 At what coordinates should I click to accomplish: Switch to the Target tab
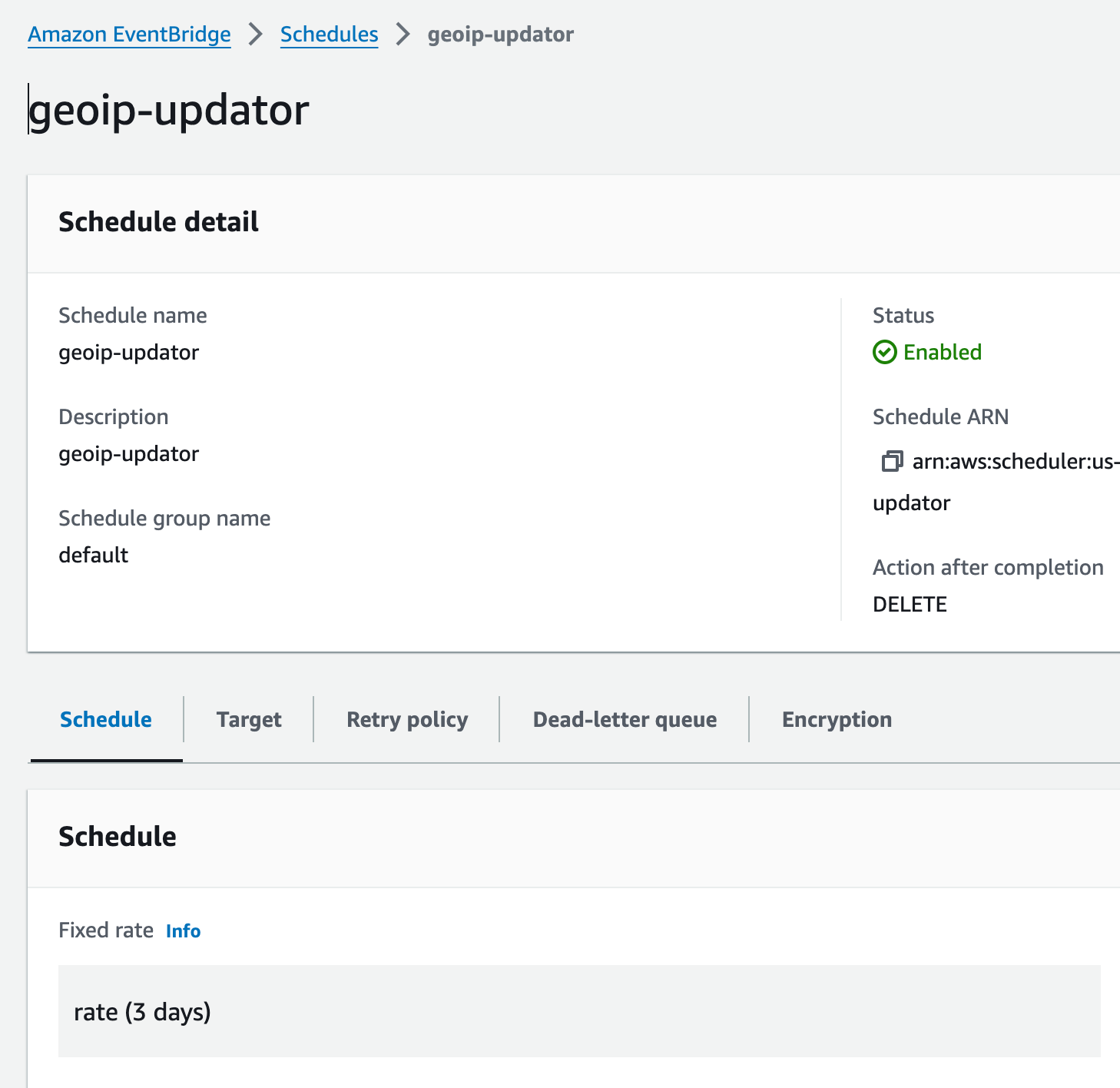click(x=249, y=719)
